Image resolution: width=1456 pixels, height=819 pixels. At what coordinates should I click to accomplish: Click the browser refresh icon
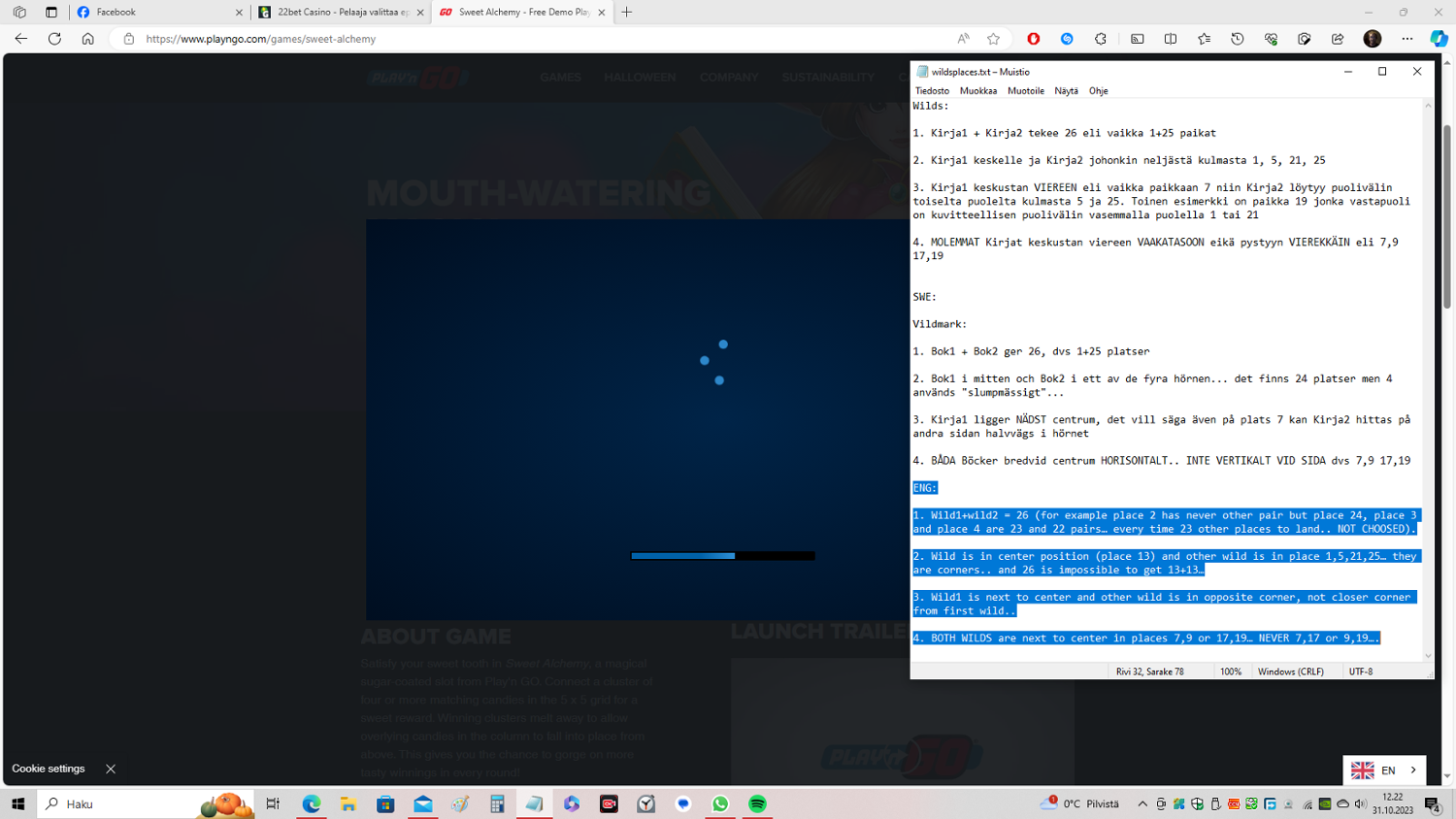pyautogui.click(x=54, y=39)
